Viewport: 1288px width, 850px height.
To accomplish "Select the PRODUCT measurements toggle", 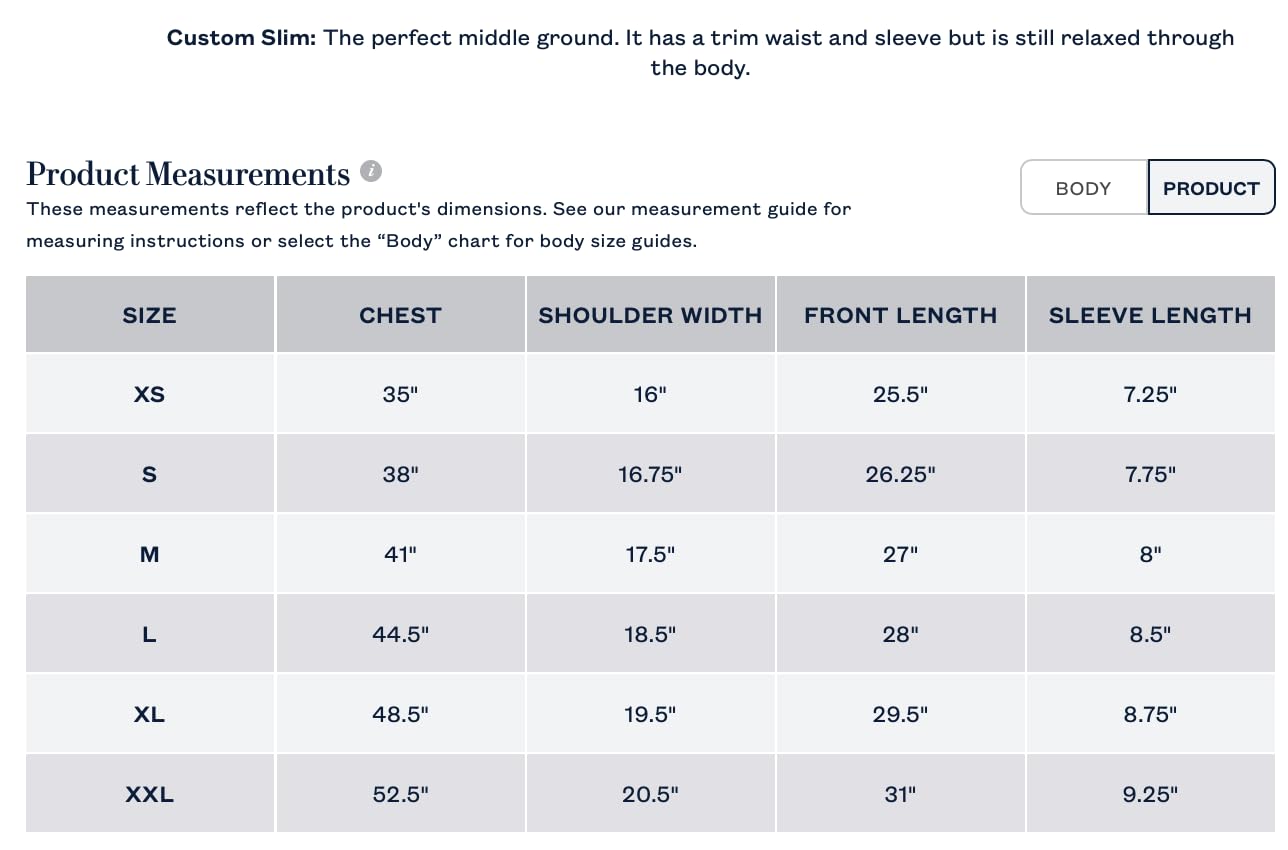I will tap(1211, 188).
